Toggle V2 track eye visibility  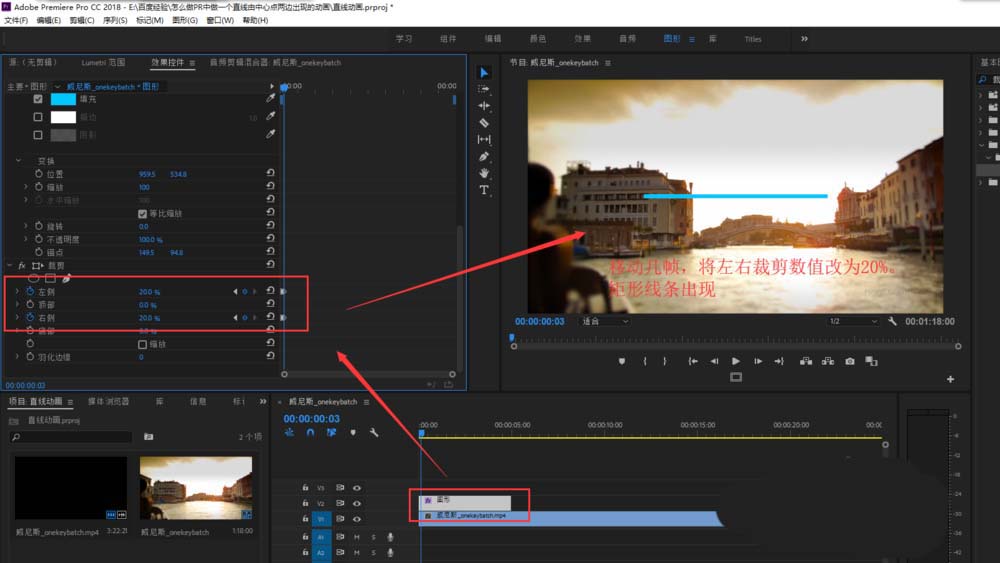point(357,503)
